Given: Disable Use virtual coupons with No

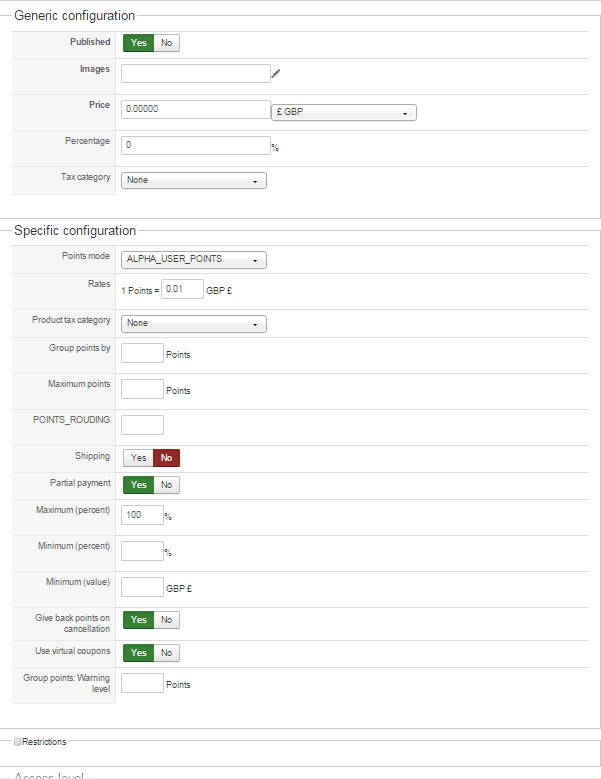Looking at the screenshot, I should [x=166, y=653].
